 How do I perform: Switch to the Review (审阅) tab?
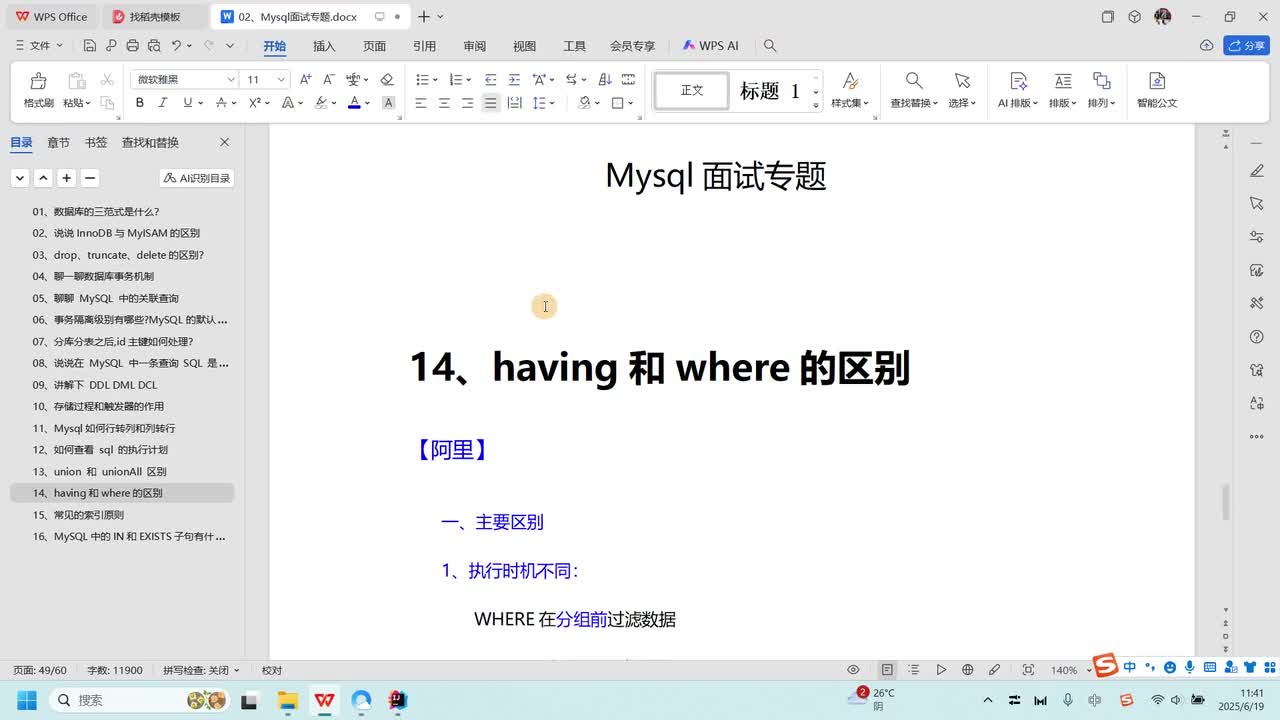(x=474, y=46)
